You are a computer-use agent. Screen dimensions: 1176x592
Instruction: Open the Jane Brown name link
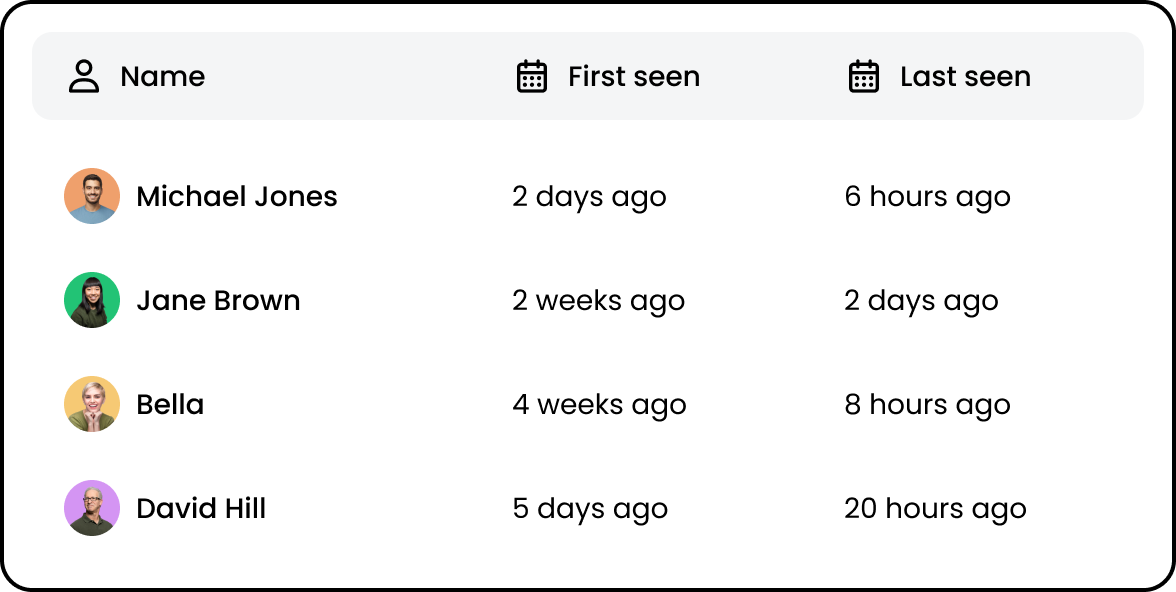(218, 301)
